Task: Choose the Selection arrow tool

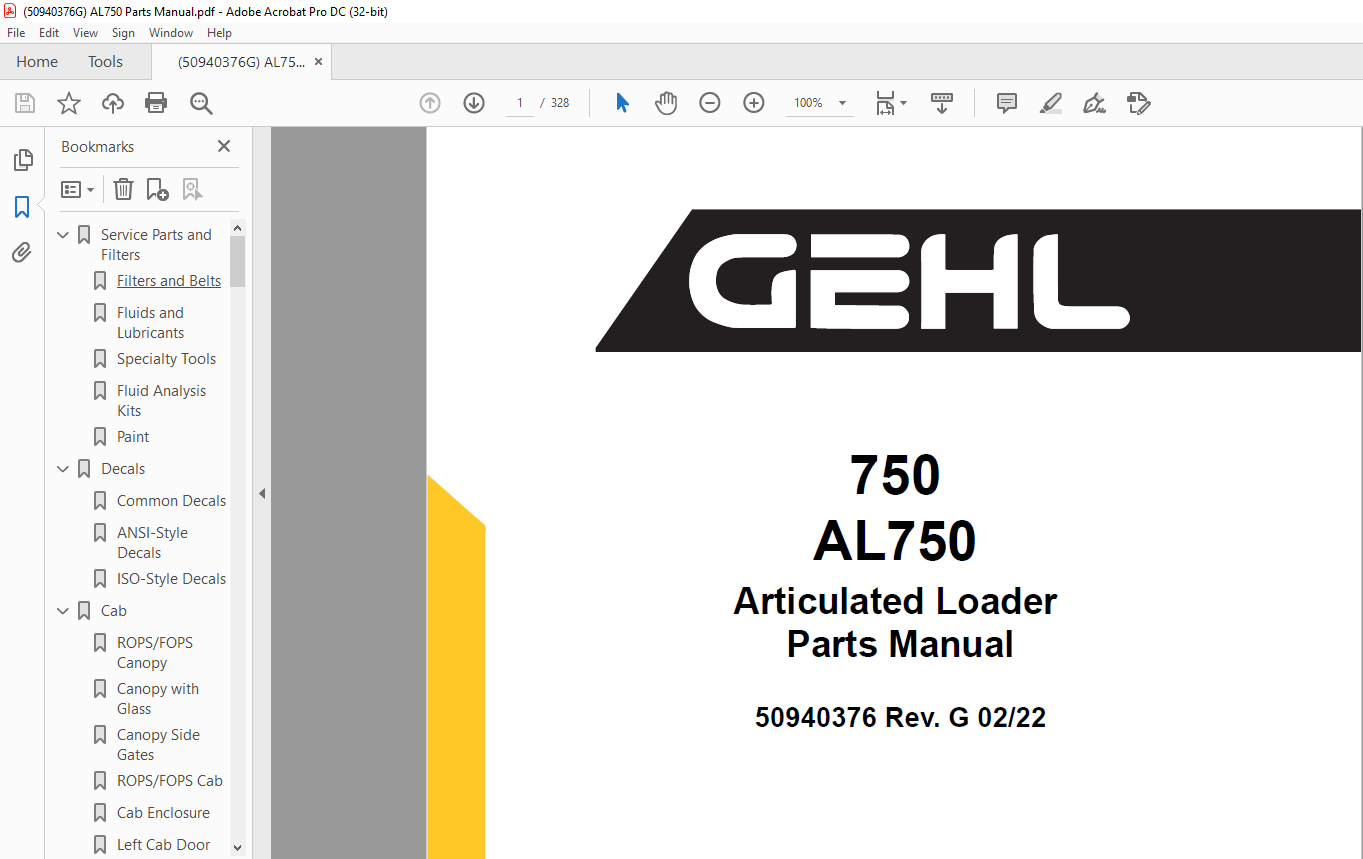Action: tap(622, 103)
